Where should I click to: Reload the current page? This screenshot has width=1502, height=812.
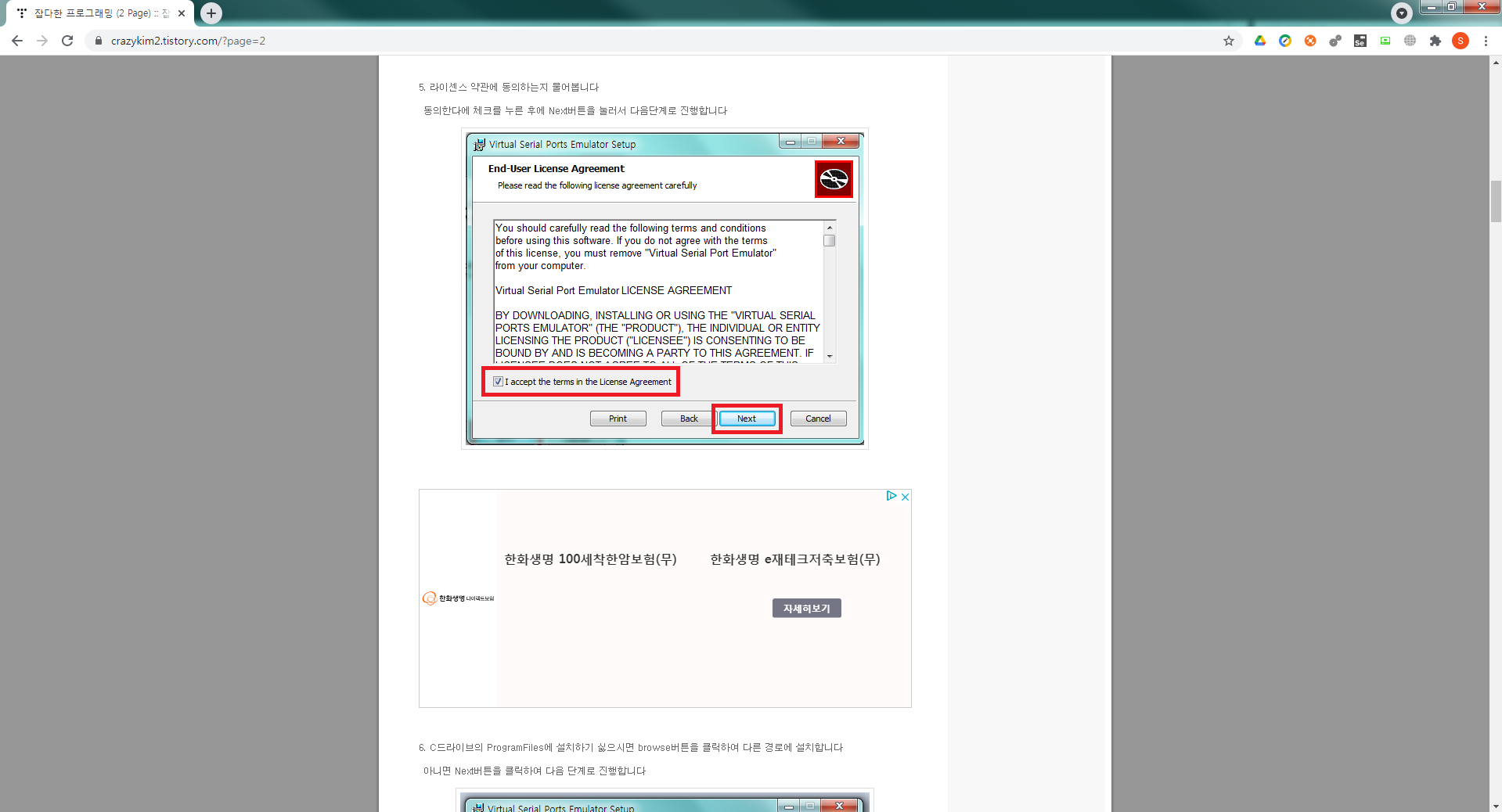point(67,41)
